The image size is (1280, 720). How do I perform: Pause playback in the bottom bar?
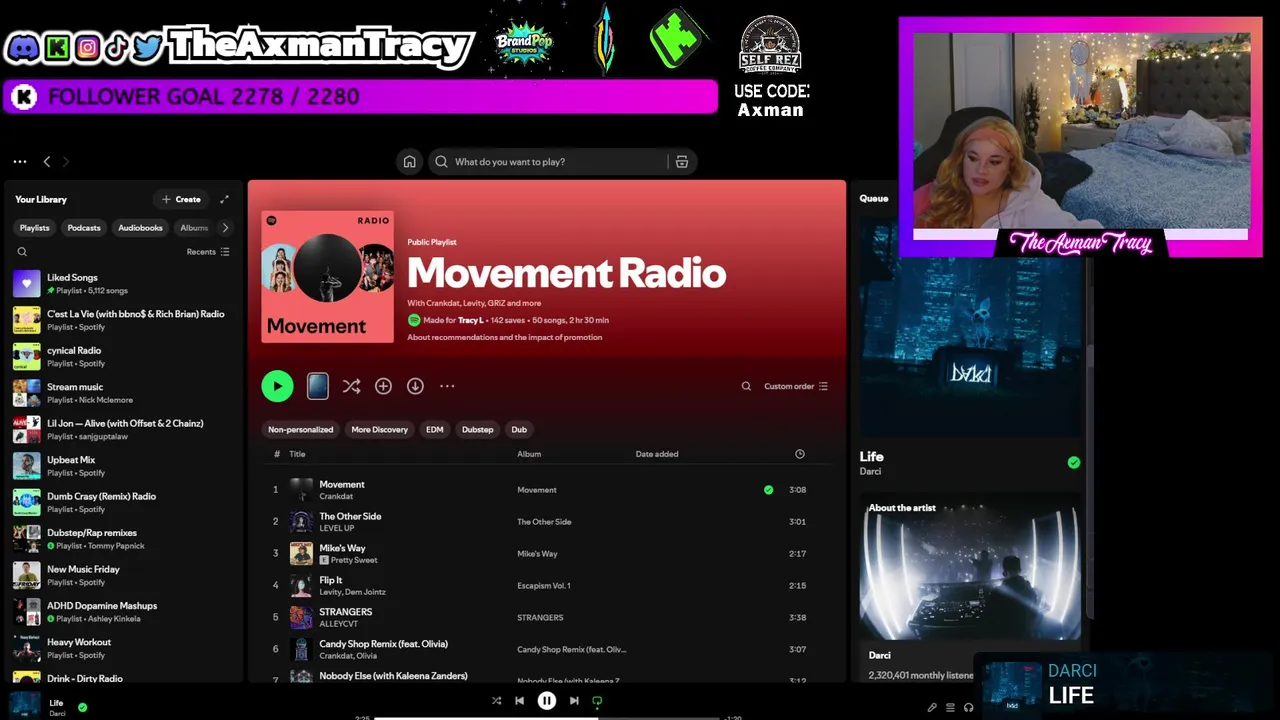(547, 701)
